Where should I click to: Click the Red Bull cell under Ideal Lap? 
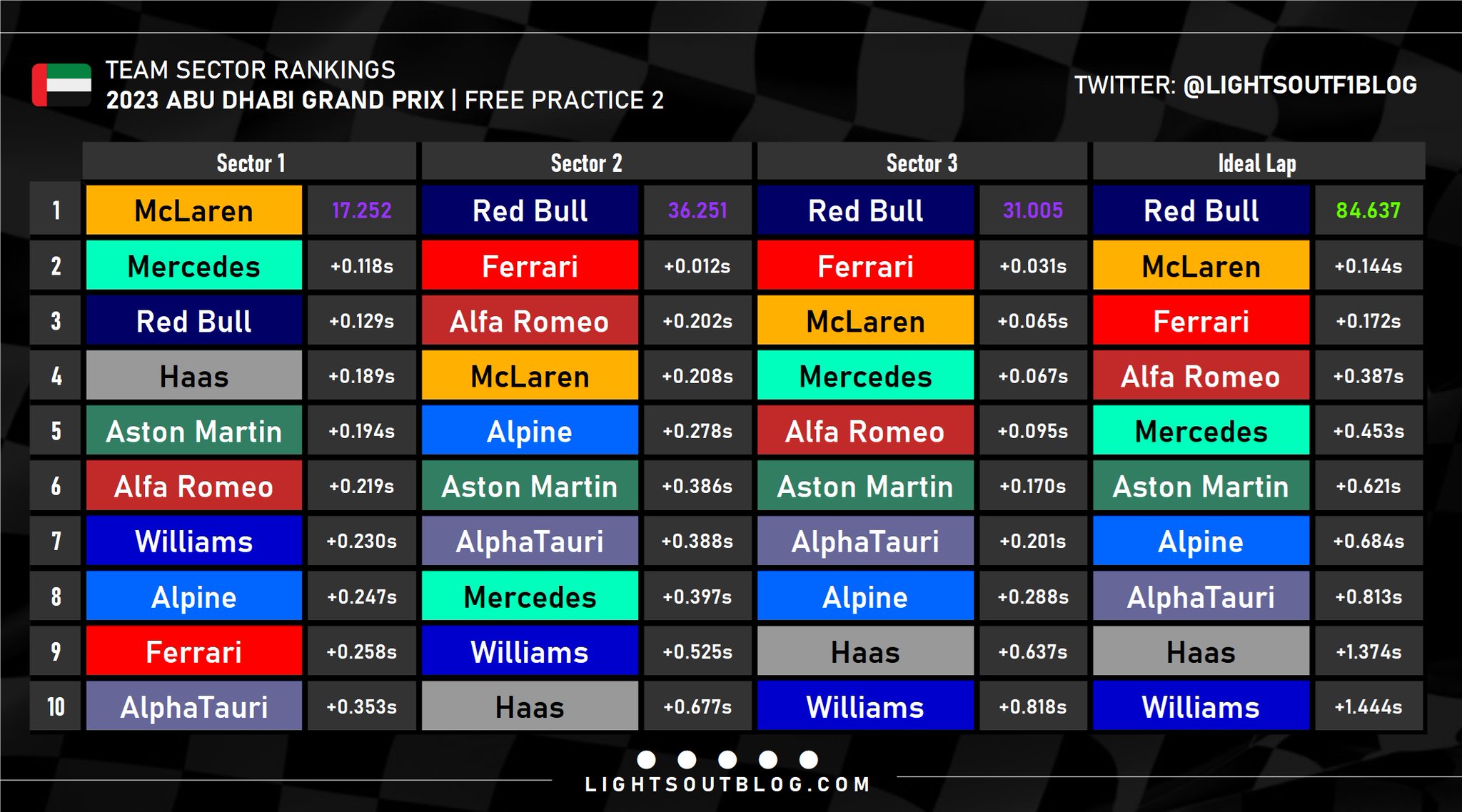[x=1201, y=210]
